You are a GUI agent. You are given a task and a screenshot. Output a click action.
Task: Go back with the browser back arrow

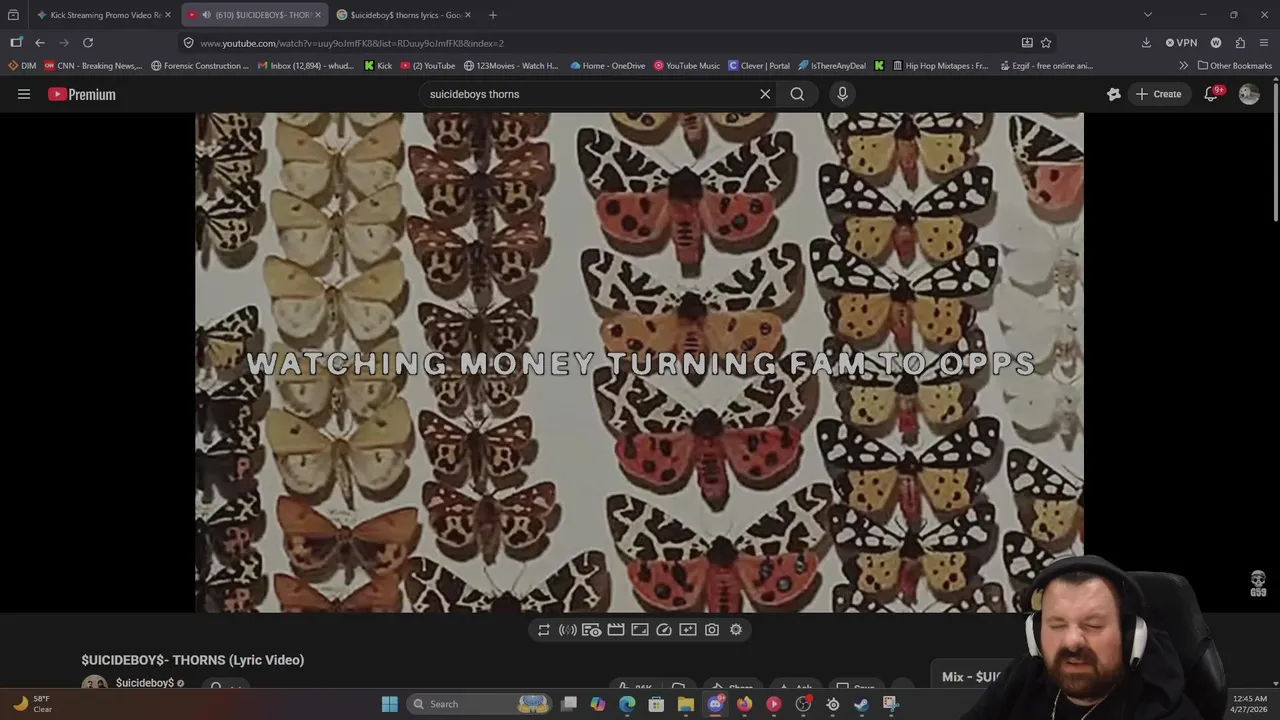tap(40, 43)
